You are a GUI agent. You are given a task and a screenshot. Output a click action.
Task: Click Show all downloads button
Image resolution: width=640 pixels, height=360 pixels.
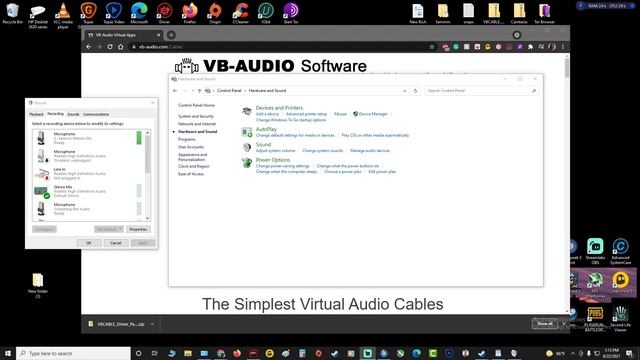click(545, 324)
